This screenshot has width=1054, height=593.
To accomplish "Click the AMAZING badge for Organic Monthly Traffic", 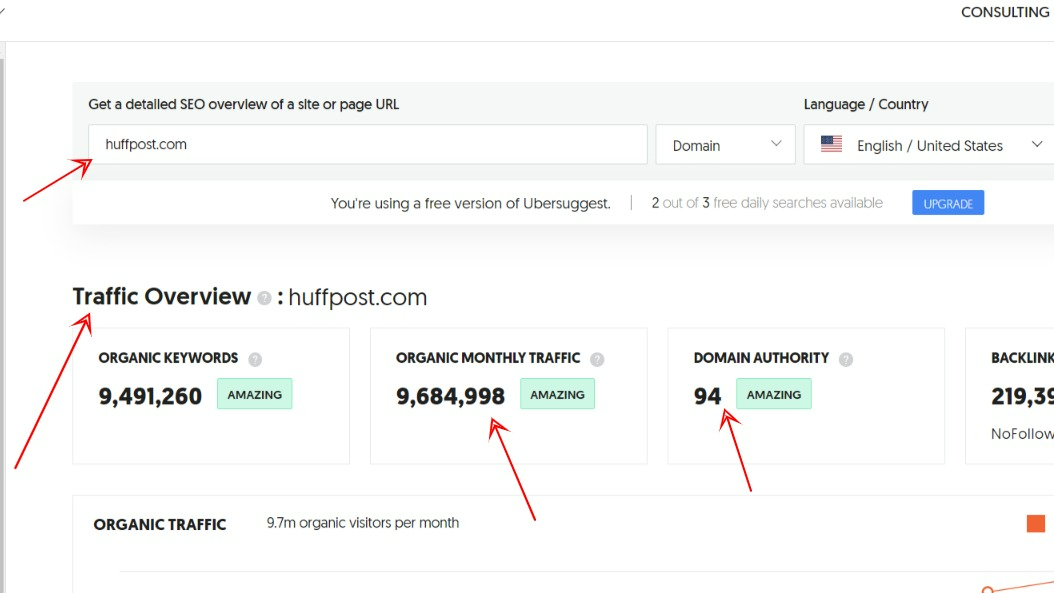I will [x=557, y=394].
